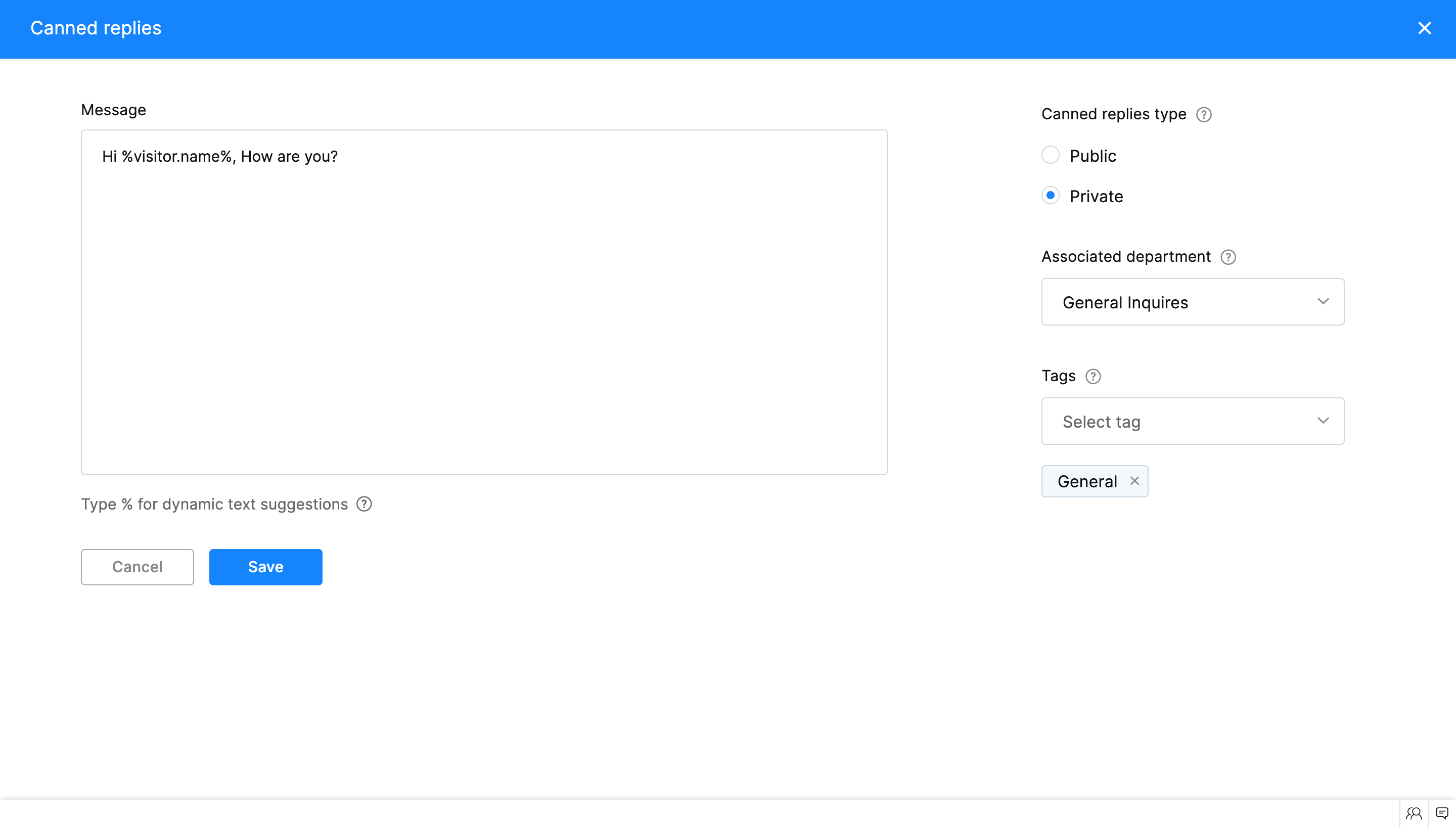Click the Tags help question icon
Image resolution: width=1456 pixels, height=828 pixels.
tap(1093, 377)
